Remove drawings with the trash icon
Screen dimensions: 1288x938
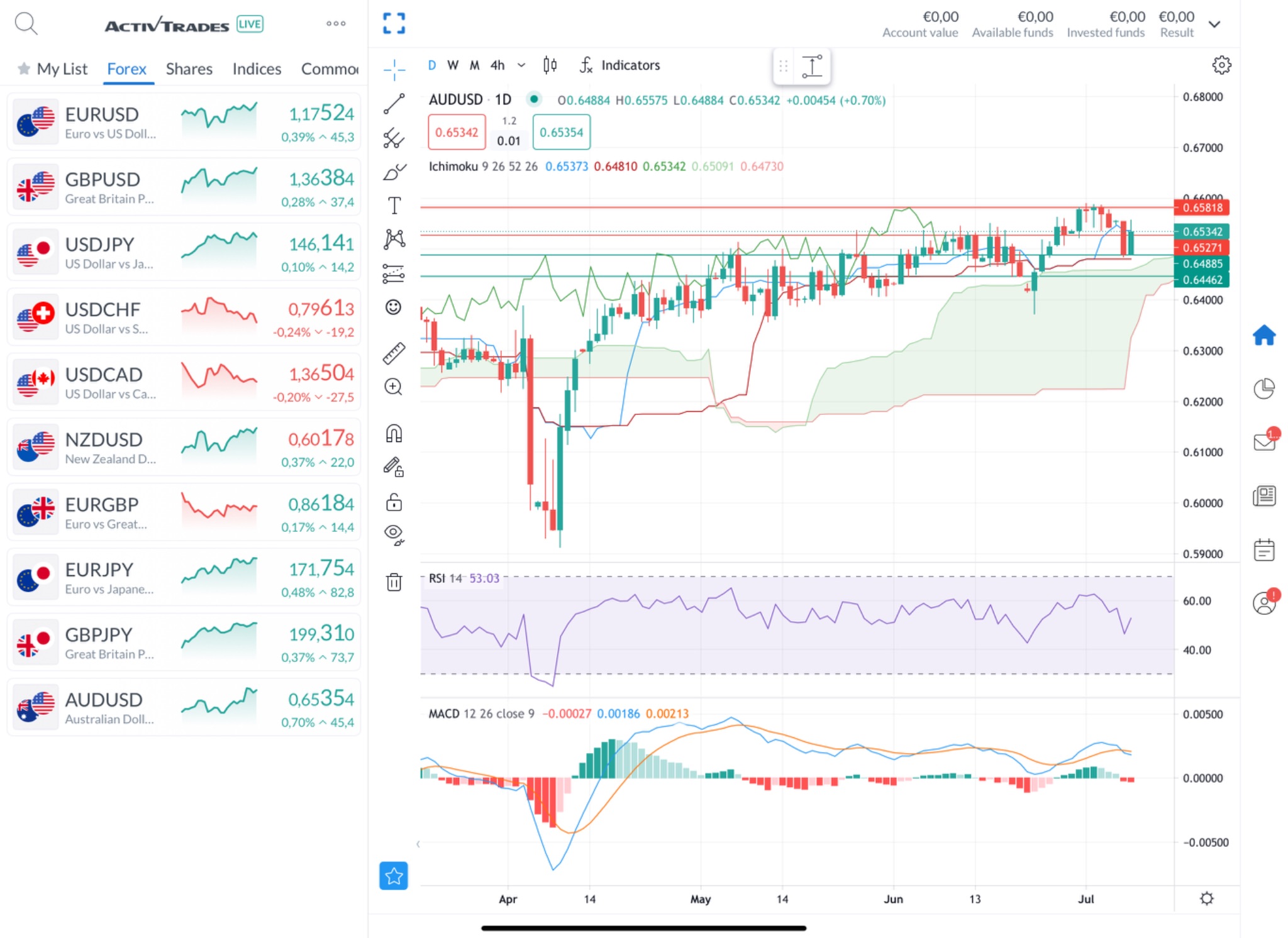[x=394, y=582]
